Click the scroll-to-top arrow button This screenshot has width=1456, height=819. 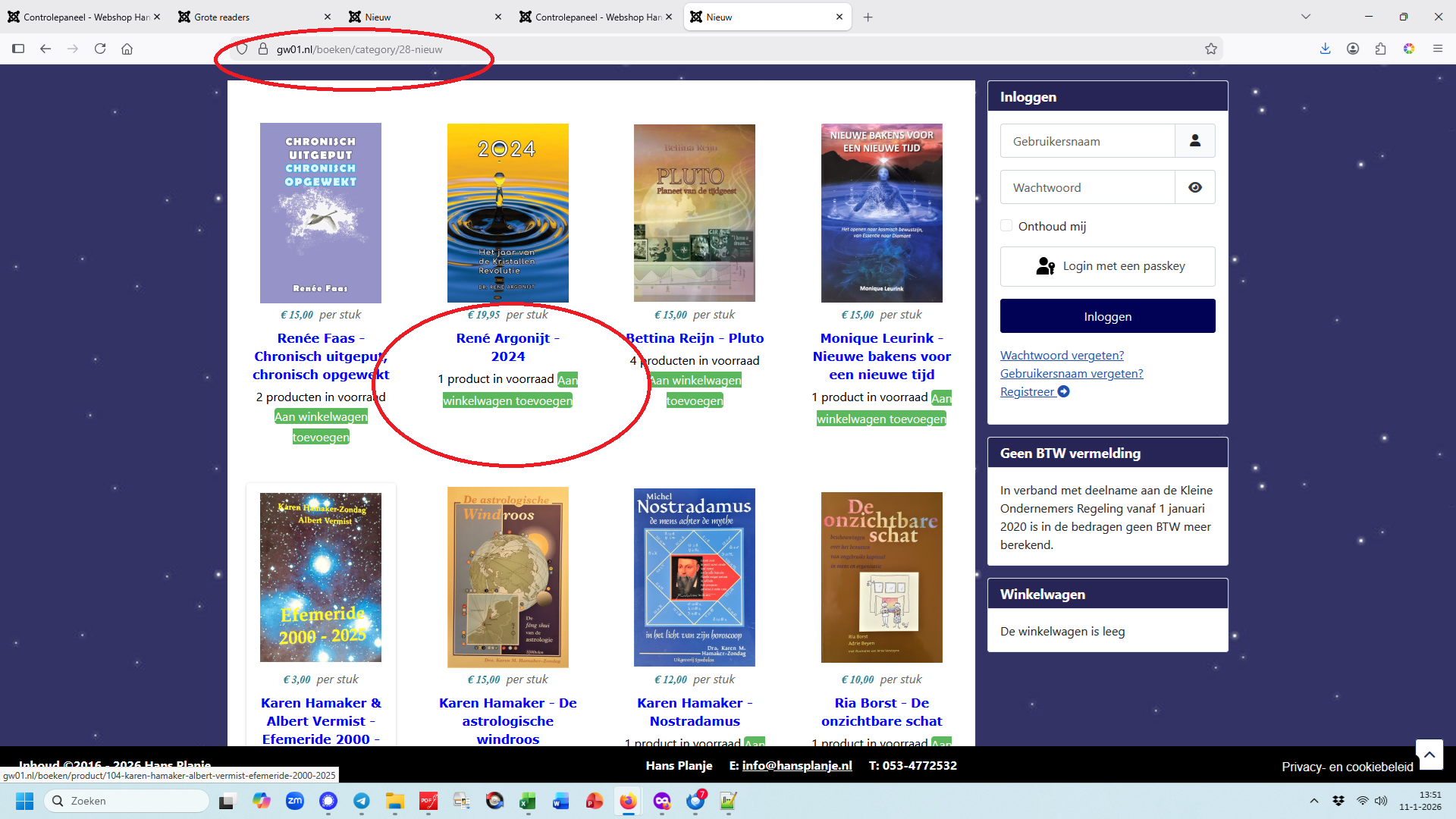[1429, 755]
